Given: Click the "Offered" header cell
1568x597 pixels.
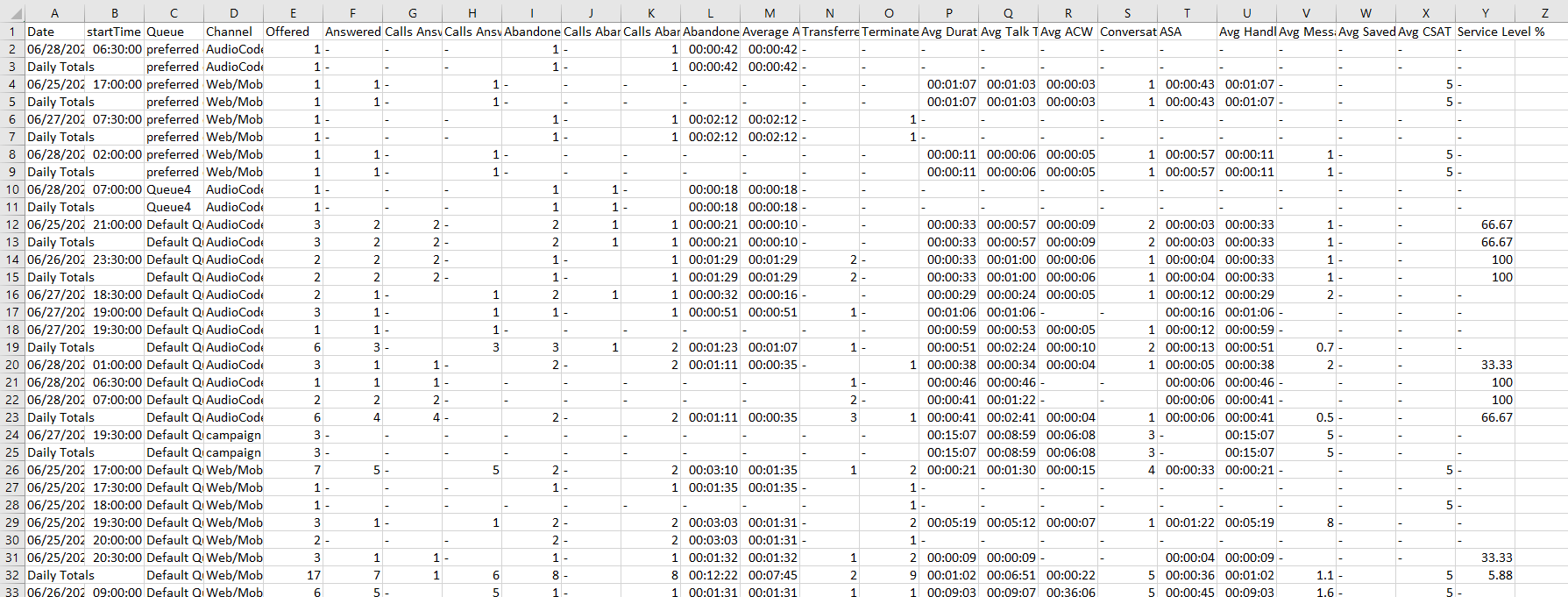Looking at the screenshot, I should (x=293, y=32).
